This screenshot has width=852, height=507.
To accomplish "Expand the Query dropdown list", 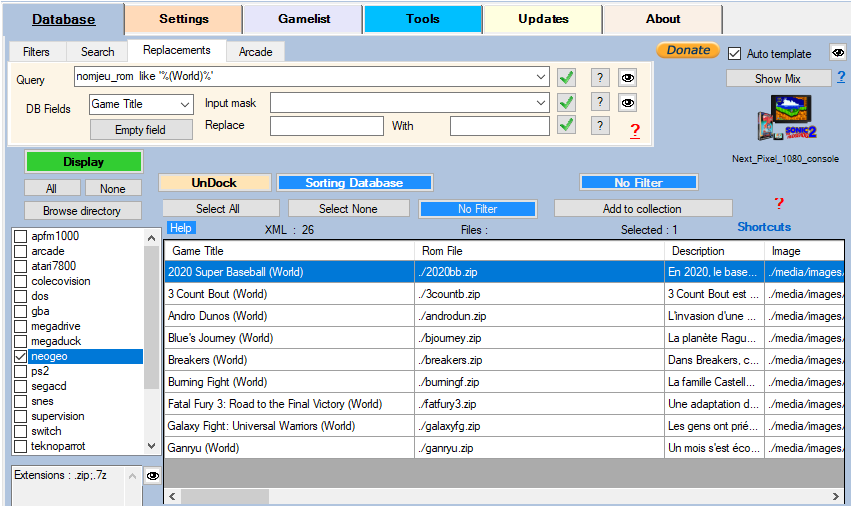I will (x=541, y=77).
